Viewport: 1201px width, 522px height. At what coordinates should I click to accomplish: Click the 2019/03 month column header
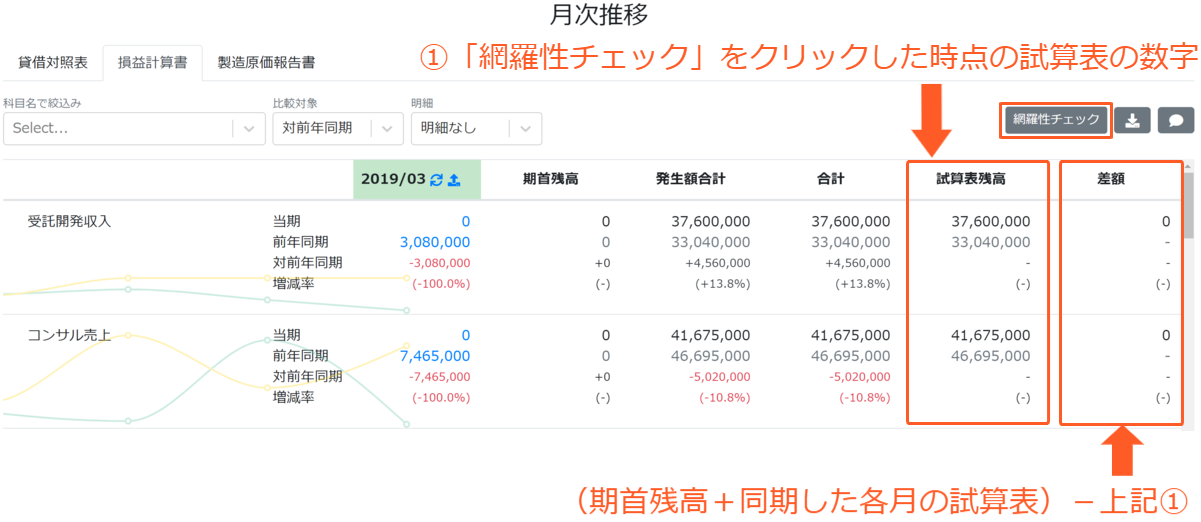pos(393,179)
